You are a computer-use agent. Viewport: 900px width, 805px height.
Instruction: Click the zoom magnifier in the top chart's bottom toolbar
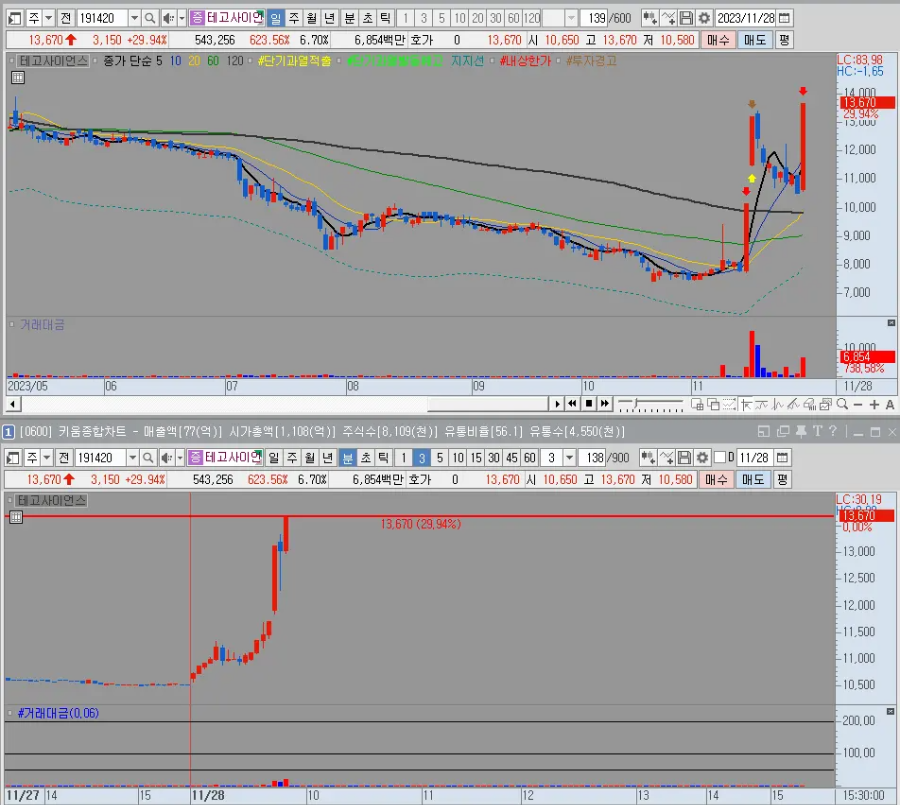[x=842, y=404]
